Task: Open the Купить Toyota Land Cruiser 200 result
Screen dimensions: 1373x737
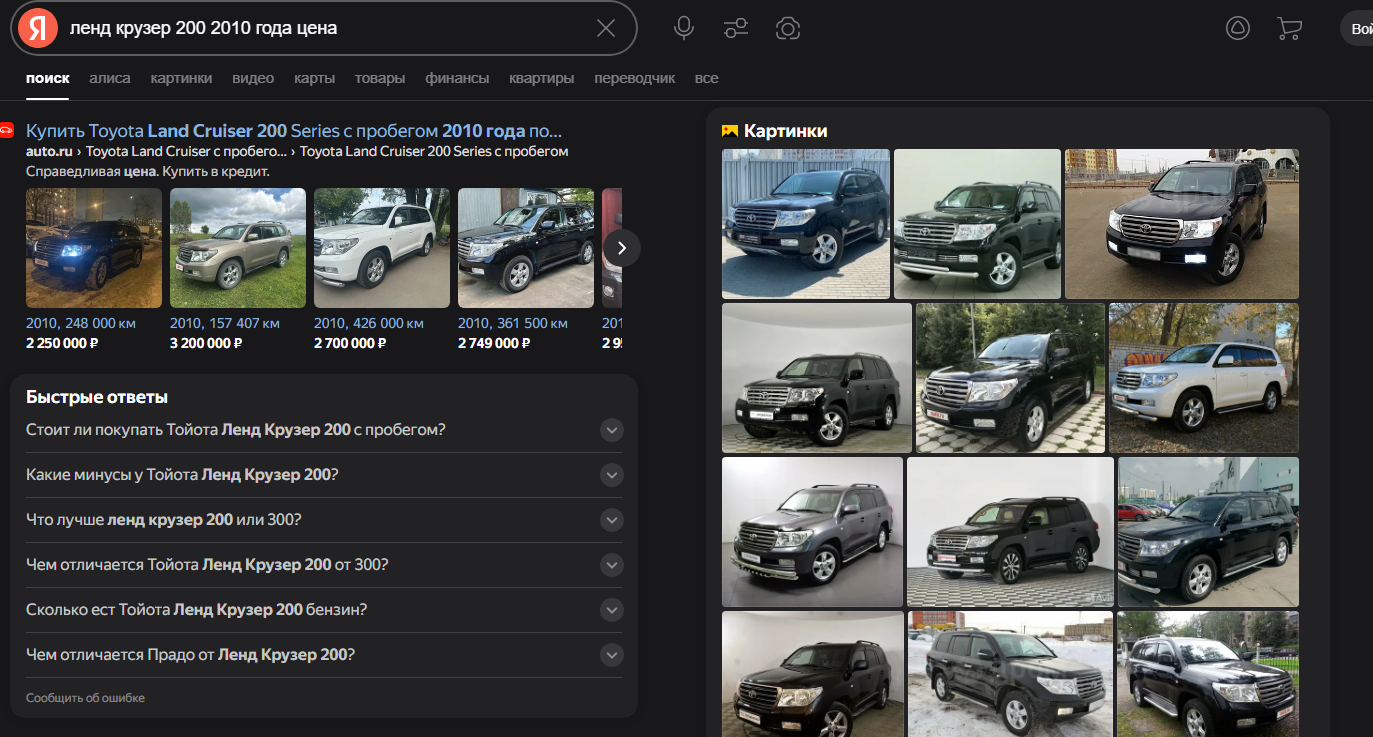Action: pos(294,131)
